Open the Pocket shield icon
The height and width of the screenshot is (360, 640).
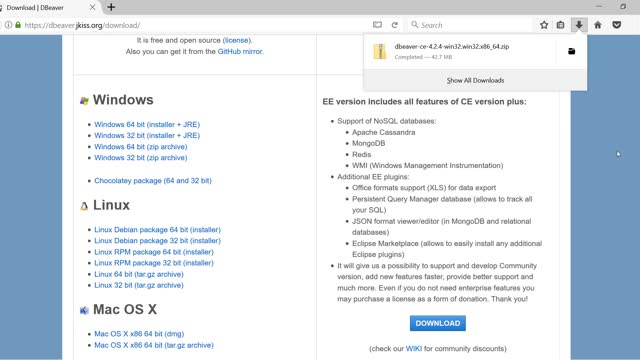tap(617, 25)
